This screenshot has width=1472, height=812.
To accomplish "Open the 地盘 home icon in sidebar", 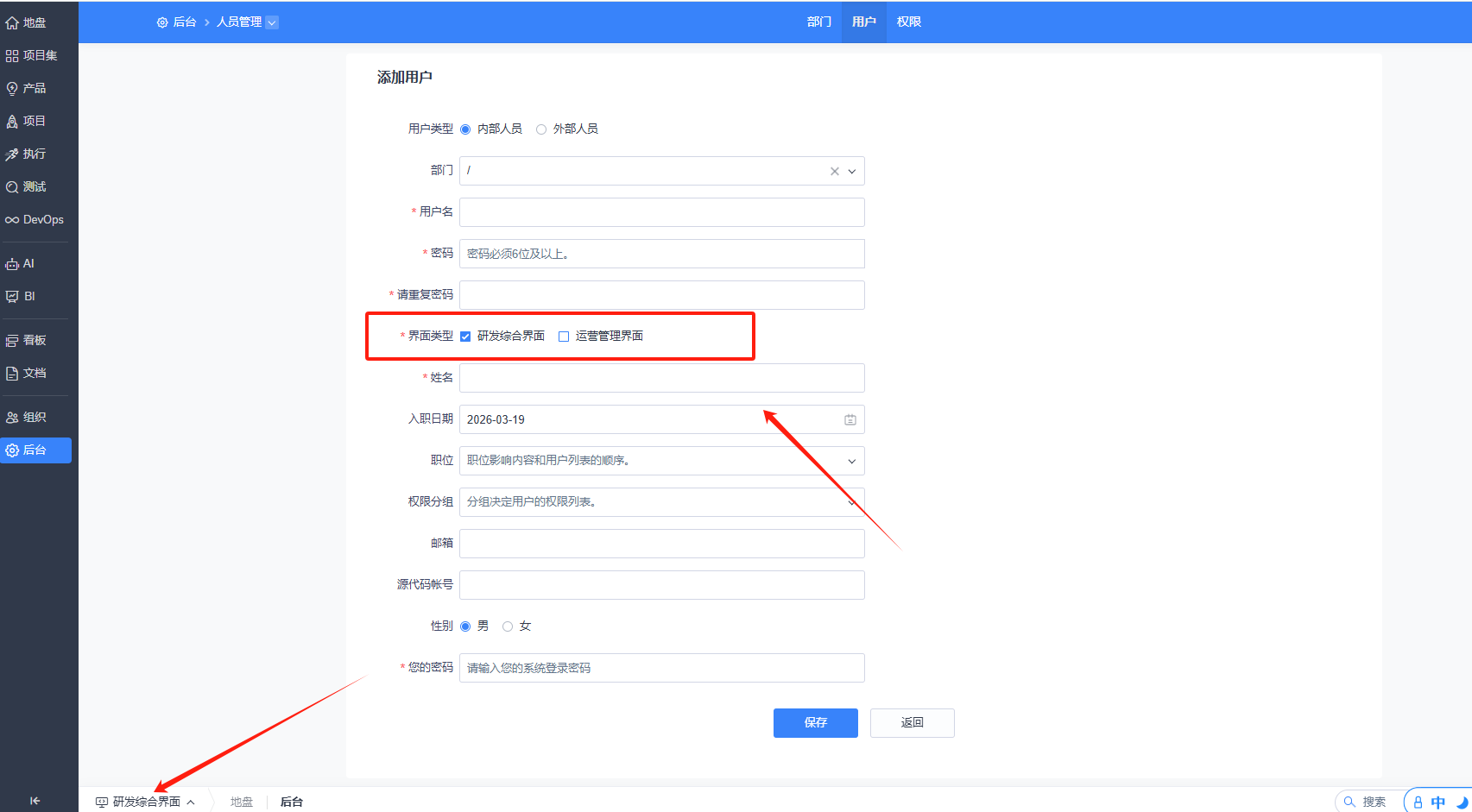I will pos(12,23).
